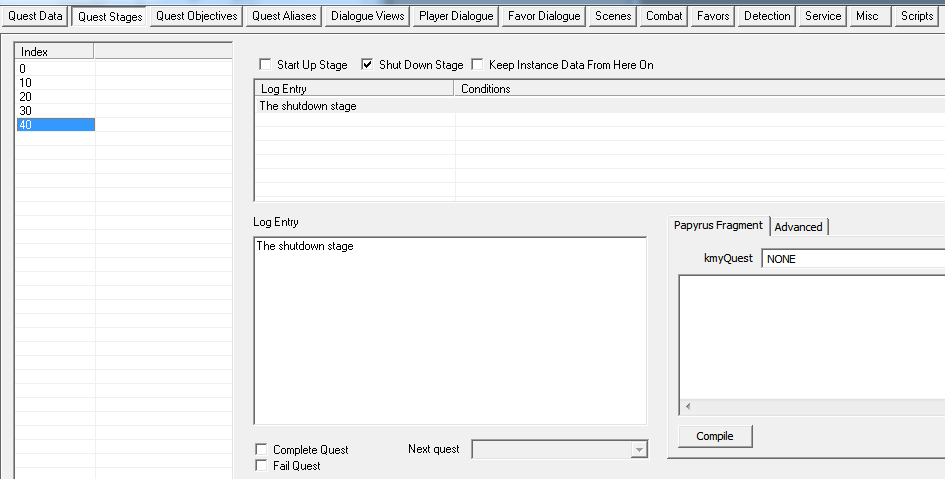The width and height of the screenshot is (945, 479).
Task: Expand the Next quest dropdown
Action: pos(639,451)
